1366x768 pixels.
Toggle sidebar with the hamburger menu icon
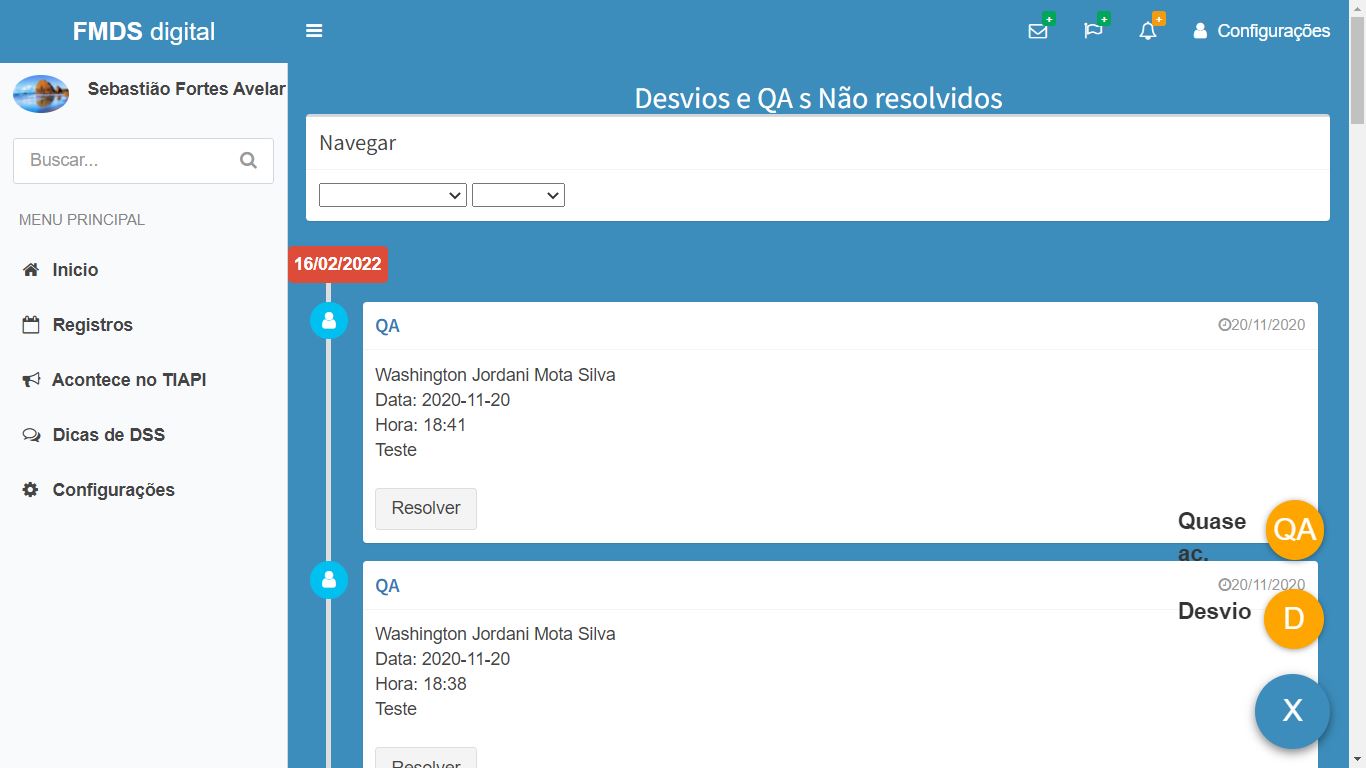pyautogui.click(x=314, y=31)
